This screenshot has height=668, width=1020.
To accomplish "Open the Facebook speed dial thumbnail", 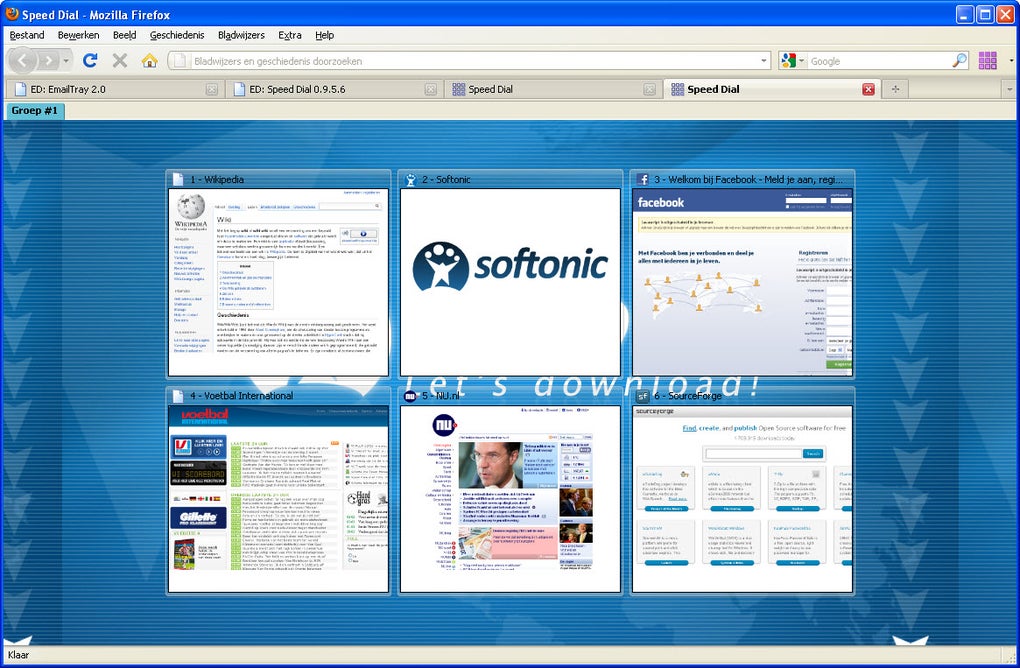I will click(742, 282).
